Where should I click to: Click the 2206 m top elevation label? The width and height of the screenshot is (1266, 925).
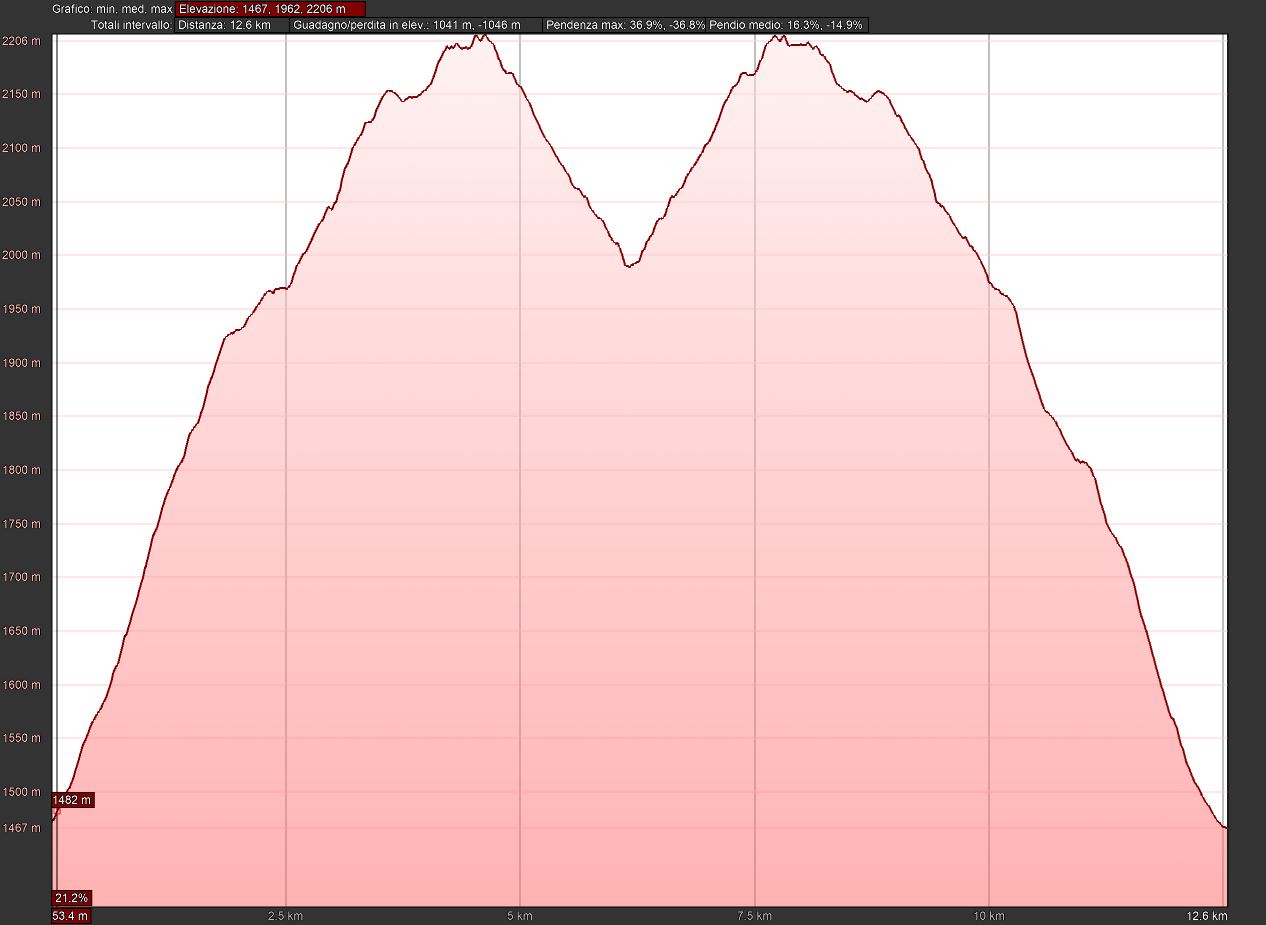click(x=21, y=41)
